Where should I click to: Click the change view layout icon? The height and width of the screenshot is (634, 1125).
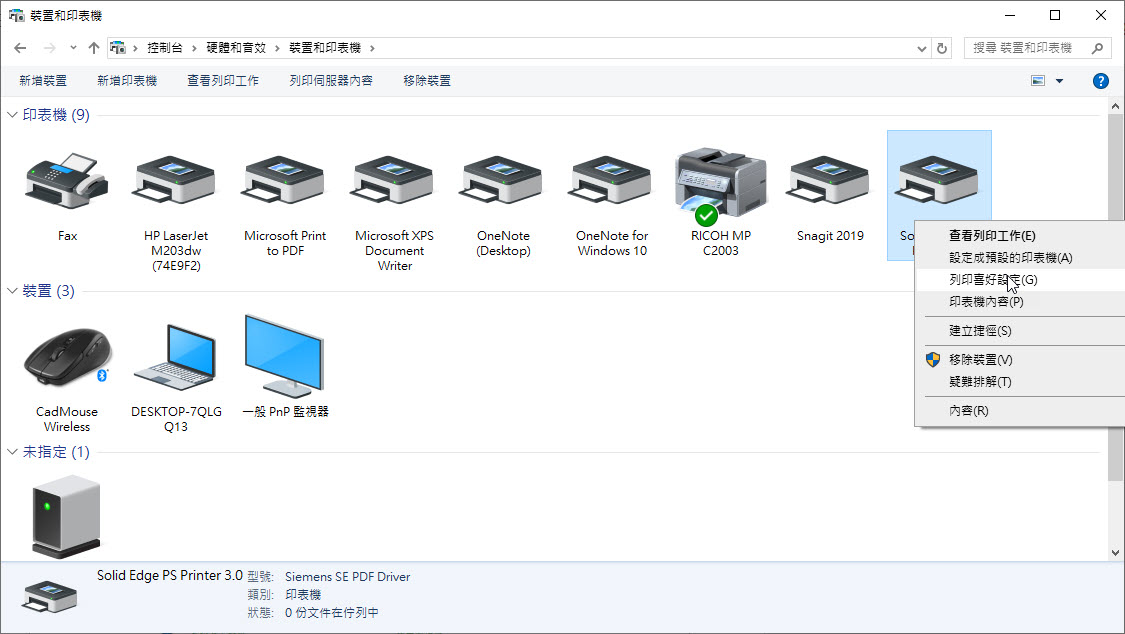click(x=1037, y=80)
